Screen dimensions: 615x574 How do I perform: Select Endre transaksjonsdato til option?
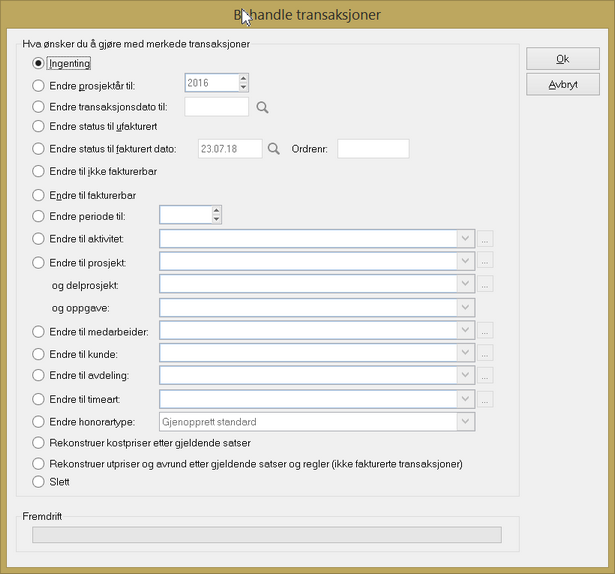click(38, 107)
